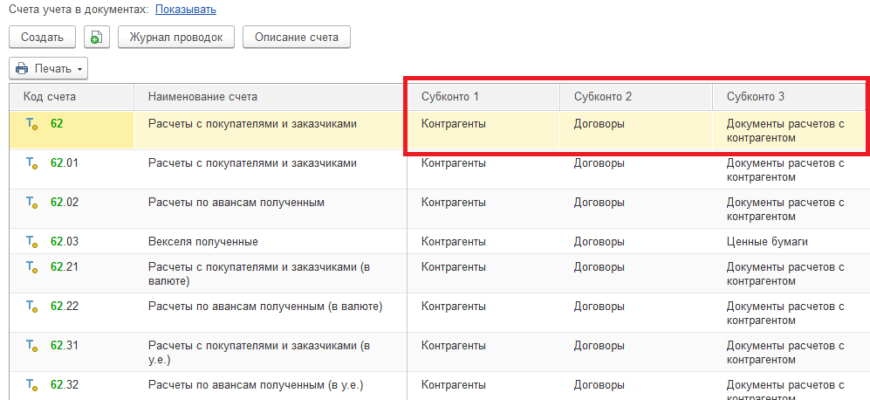Click Расчеты по авансам полученным (в валюте)
Viewport: 870px width, 400px height.
click(265, 306)
